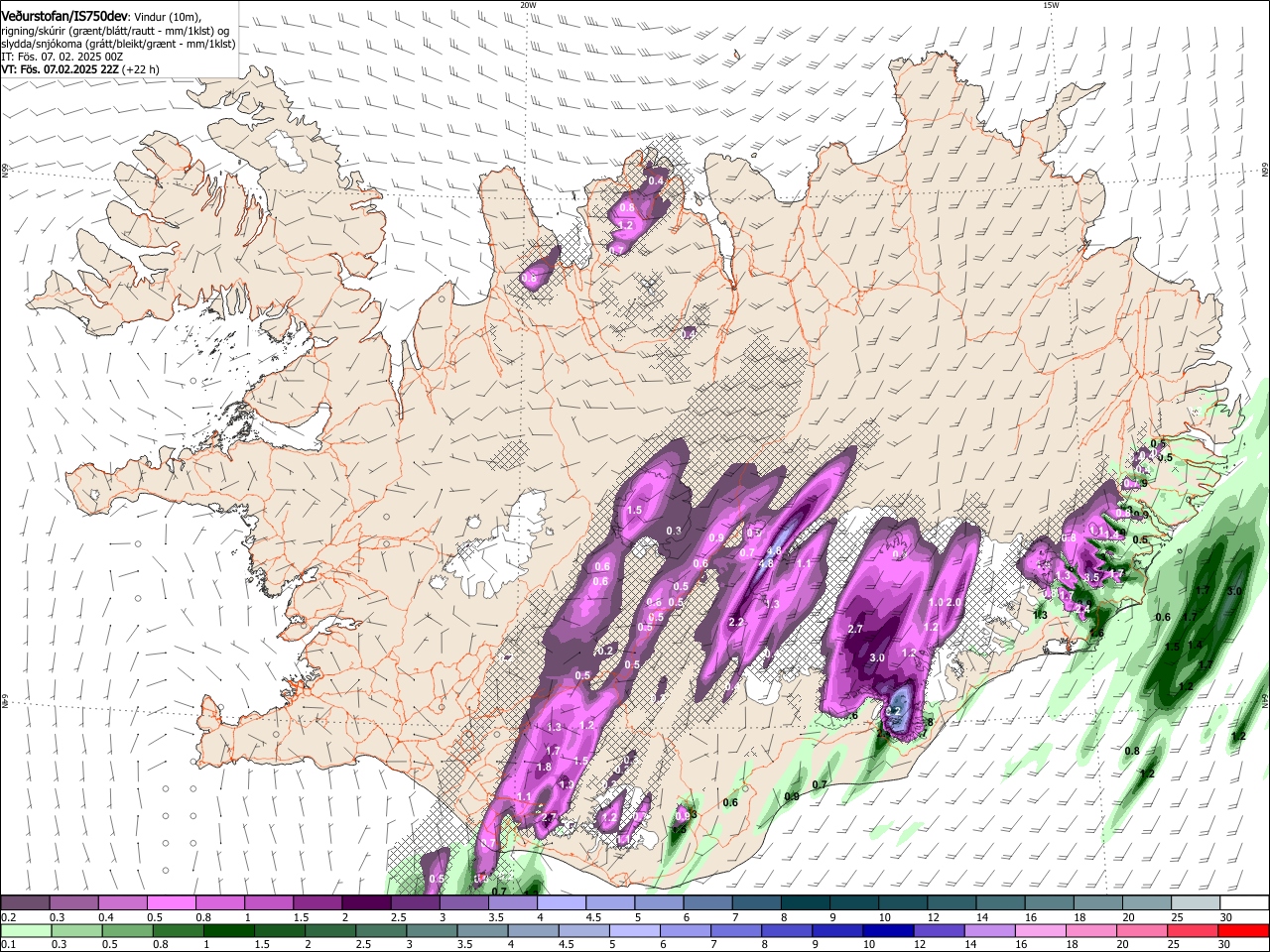Click the '20W' longitude label
The image size is (1270, 952).
pos(528,5)
